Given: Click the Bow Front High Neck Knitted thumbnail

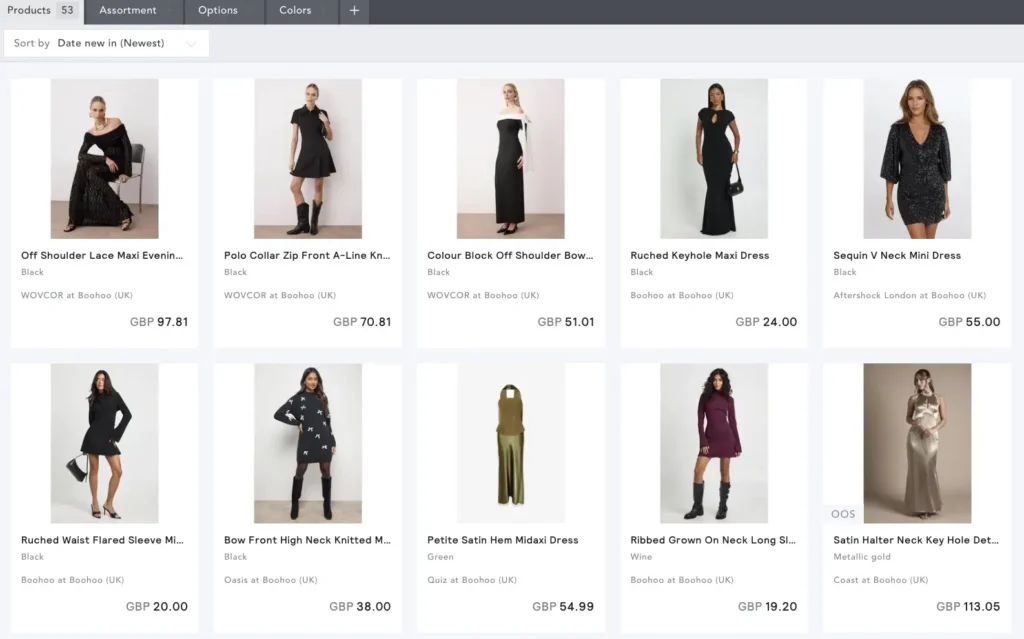Looking at the screenshot, I should (307, 443).
